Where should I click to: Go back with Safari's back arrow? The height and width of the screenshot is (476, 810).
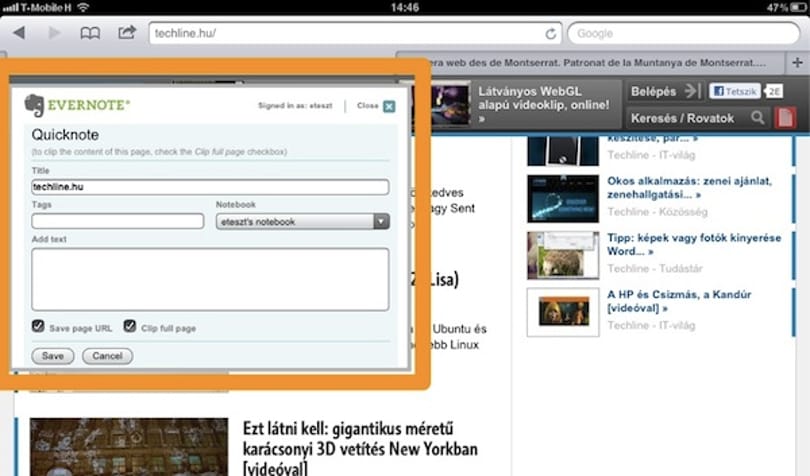(19, 33)
